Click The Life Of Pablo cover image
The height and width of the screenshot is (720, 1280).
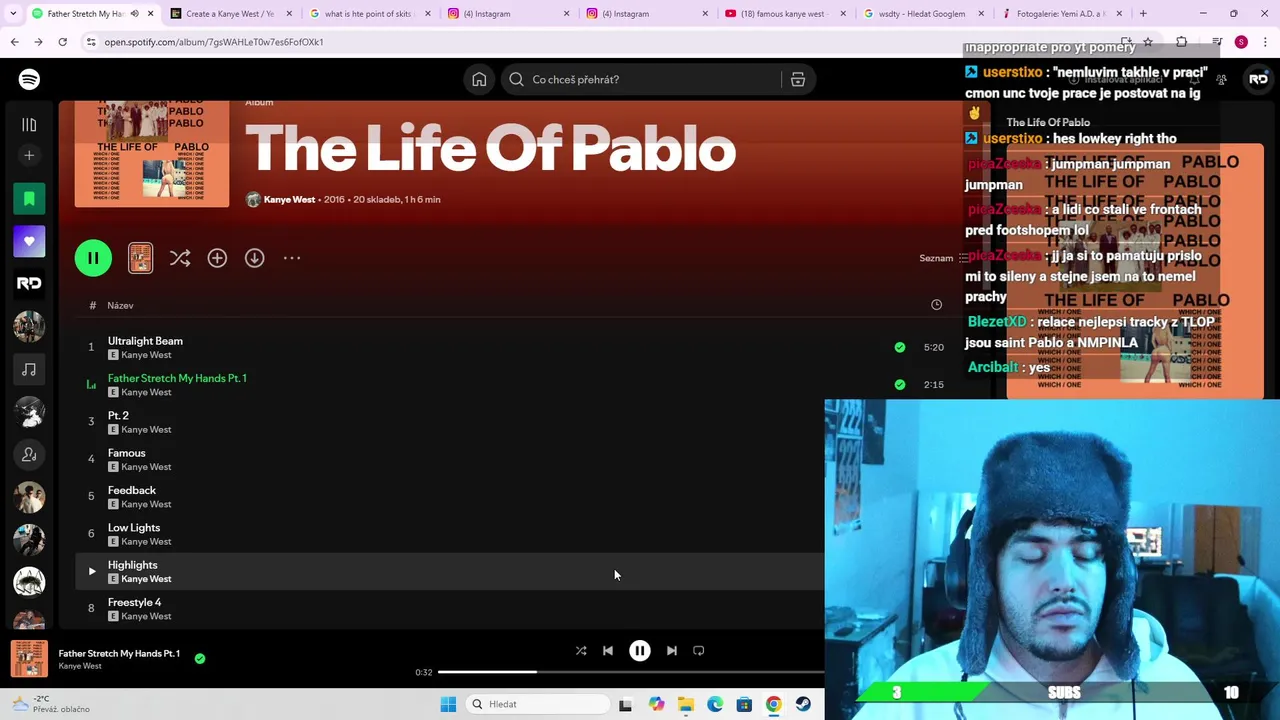152,154
